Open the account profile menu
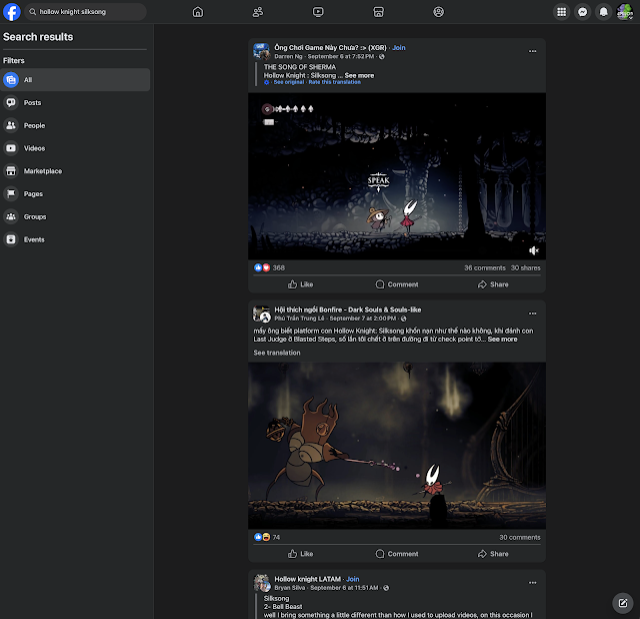This screenshot has width=640, height=619. pyautogui.click(x=624, y=12)
